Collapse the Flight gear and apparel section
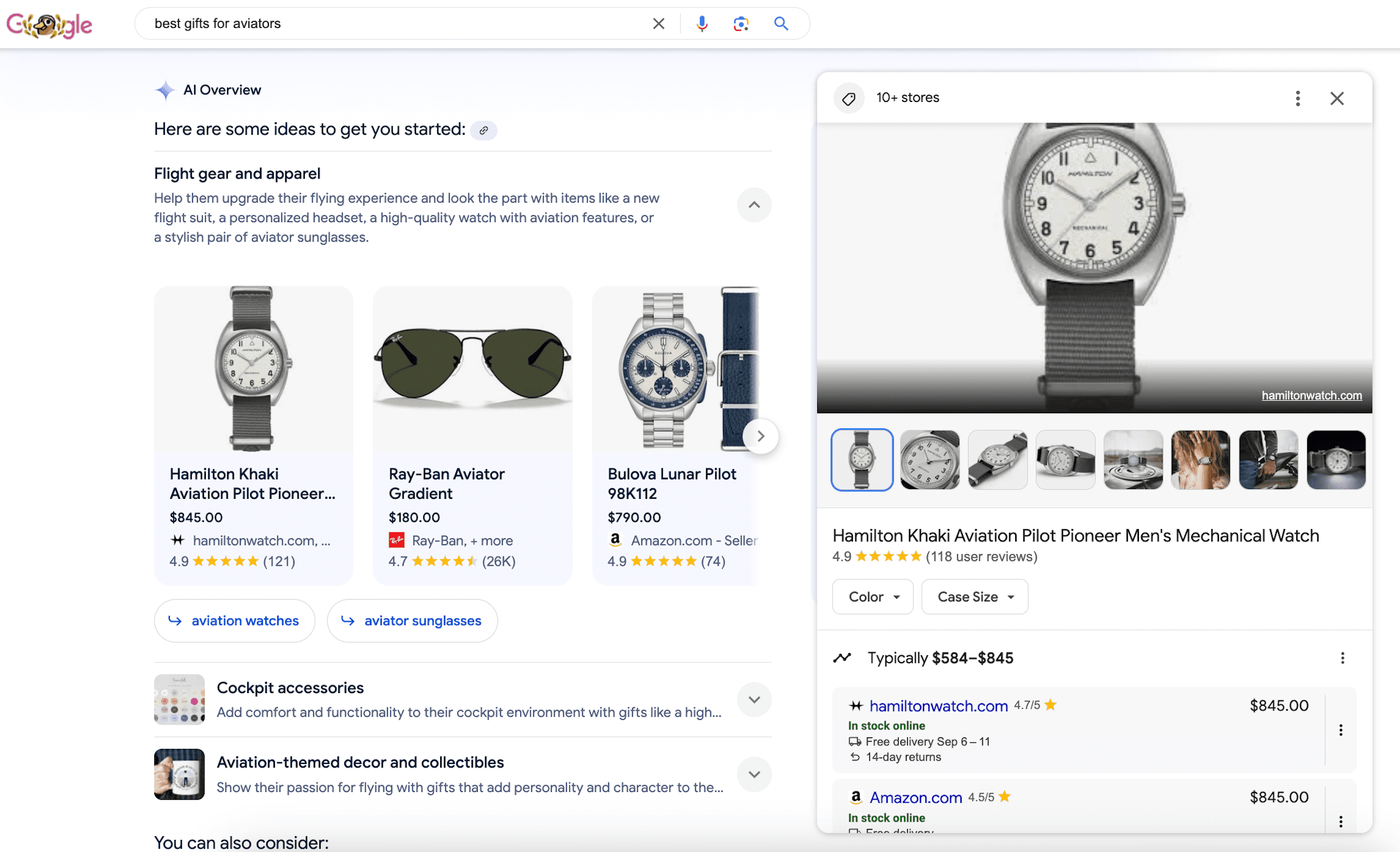This screenshot has width=1400, height=852. point(754,204)
